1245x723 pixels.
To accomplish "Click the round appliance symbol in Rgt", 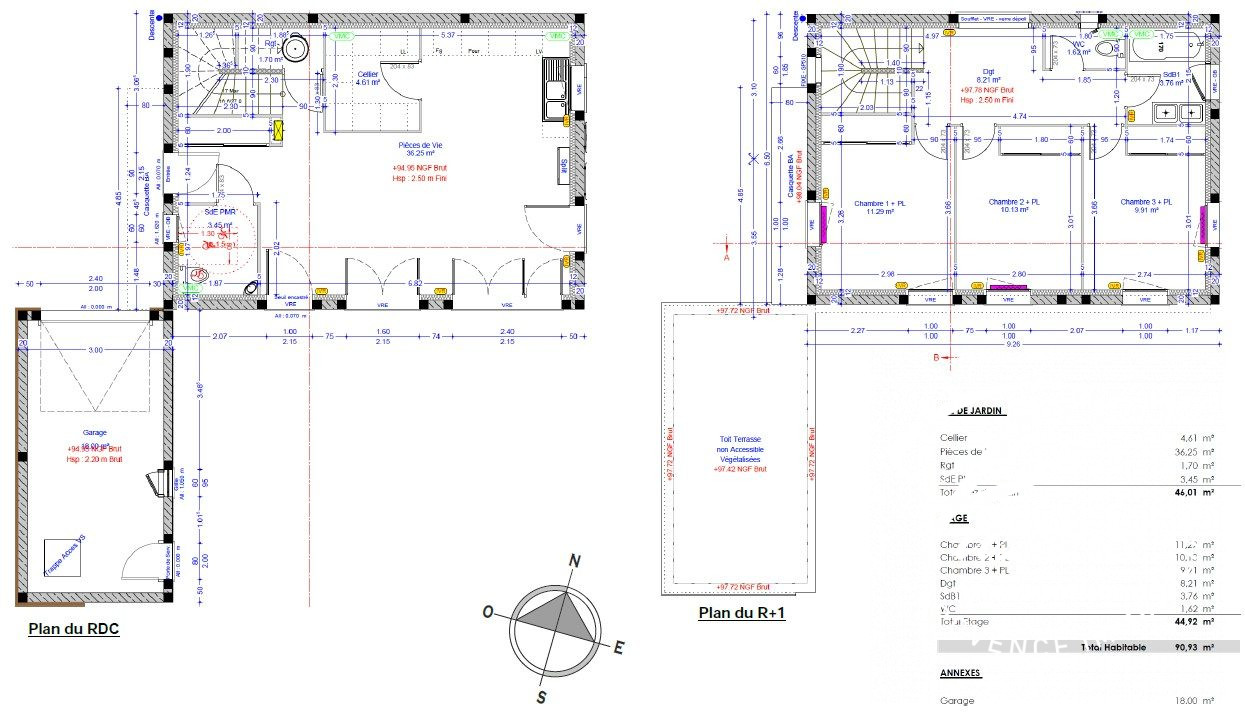I will coord(296,46).
